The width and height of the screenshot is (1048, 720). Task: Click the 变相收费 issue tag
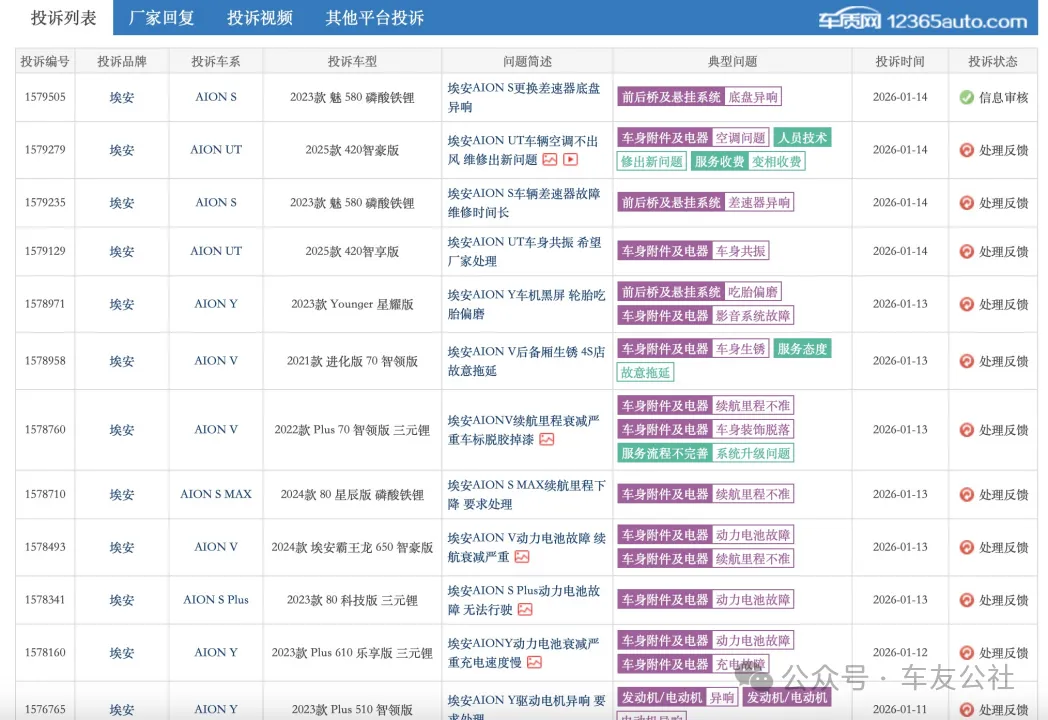tap(777, 161)
